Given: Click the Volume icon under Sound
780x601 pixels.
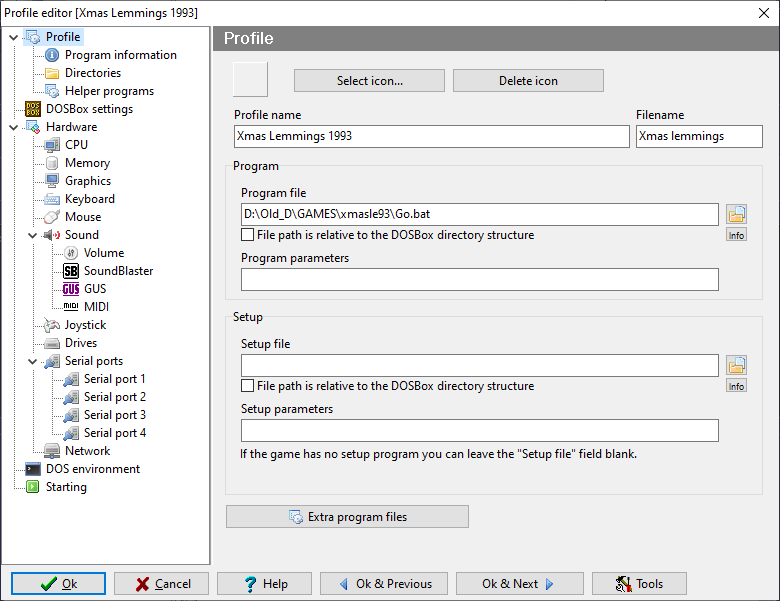Looking at the screenshot, I should pos(71,253).
